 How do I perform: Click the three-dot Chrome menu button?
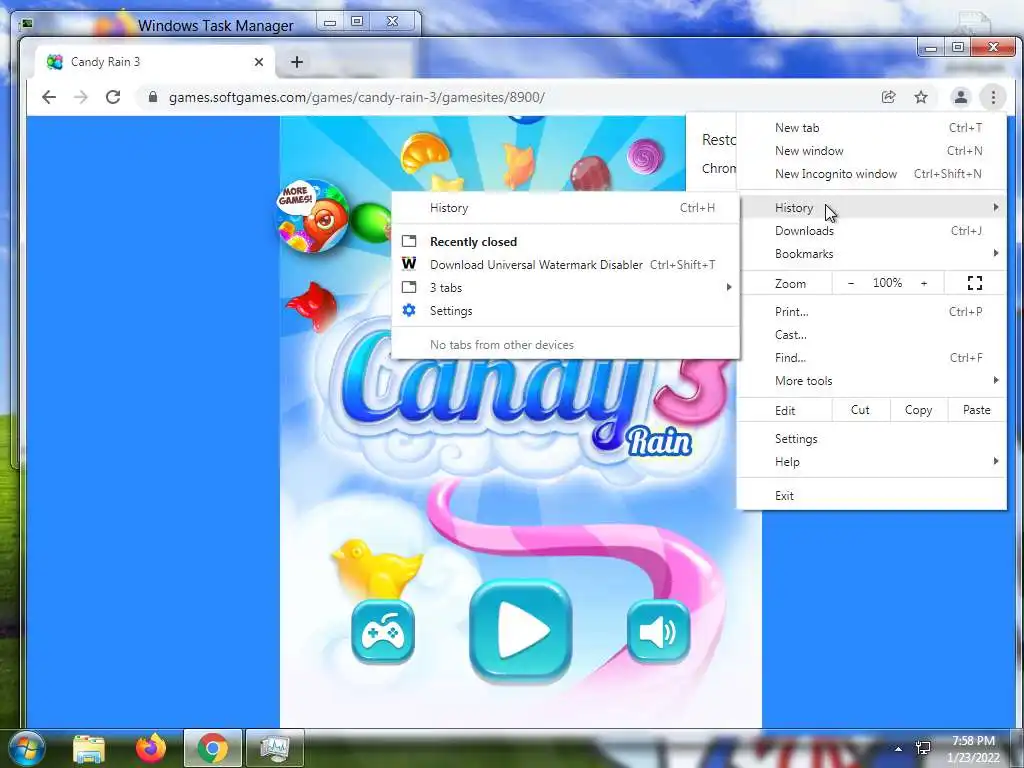tap(993, 97)
